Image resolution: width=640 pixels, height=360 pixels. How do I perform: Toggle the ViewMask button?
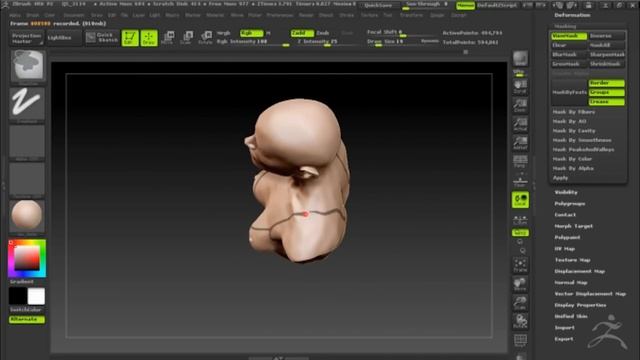click(569, 36)
